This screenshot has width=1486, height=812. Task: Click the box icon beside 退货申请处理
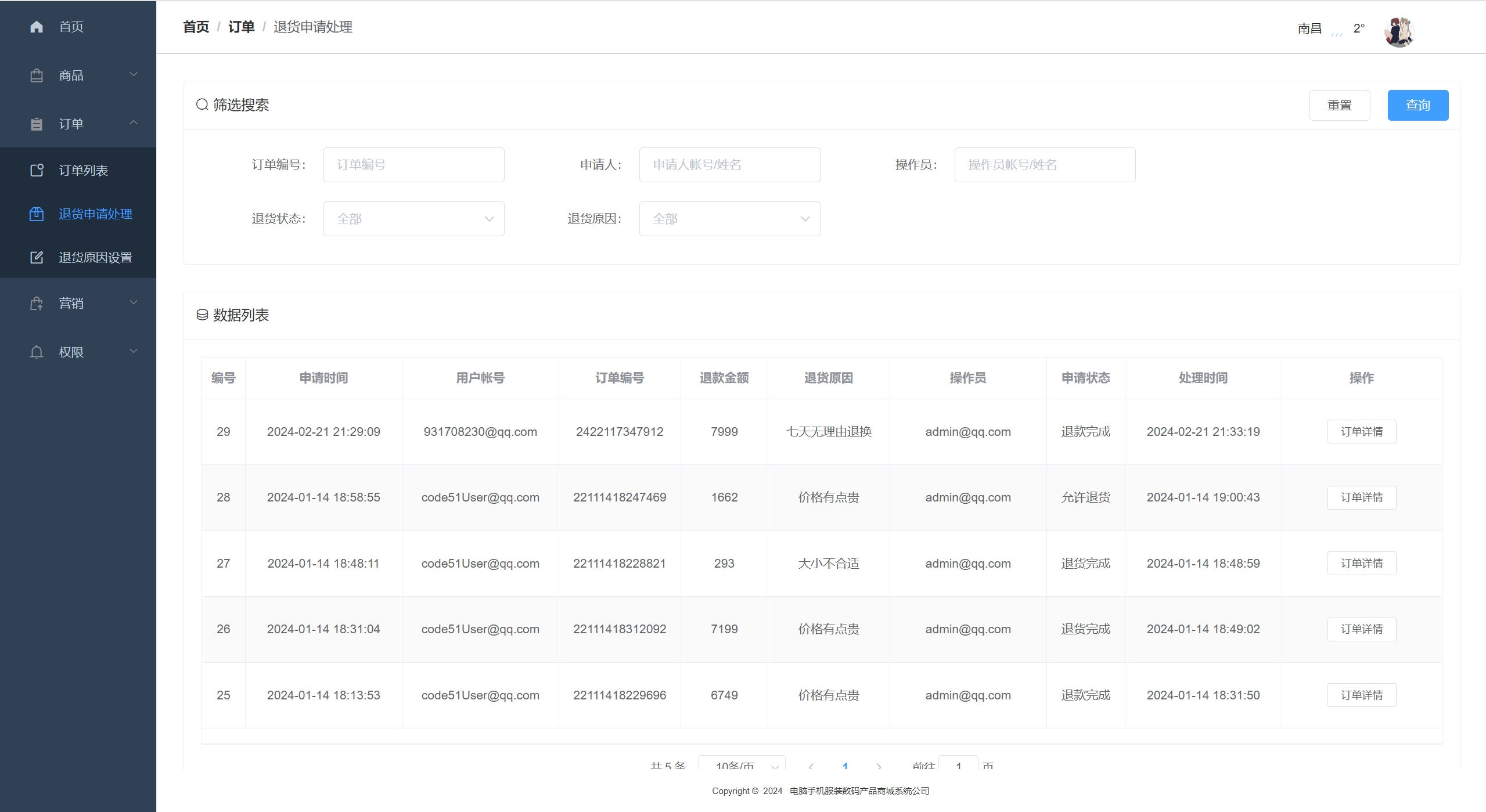point(37,214)
